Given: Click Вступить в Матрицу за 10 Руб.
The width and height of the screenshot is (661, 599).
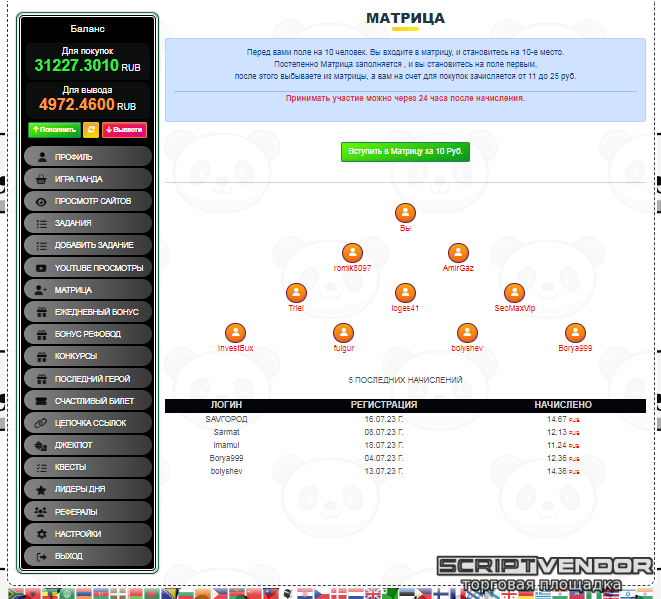Looking at the screenshot, I should 405,152.
